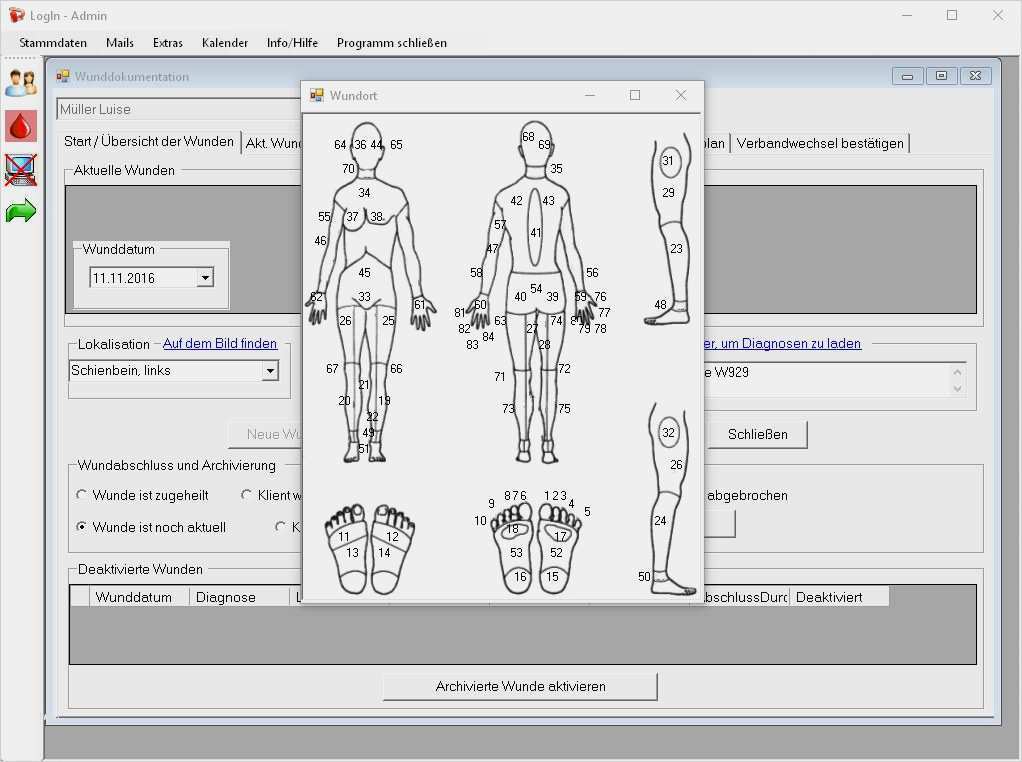Open the Extras menu

click(168, 43)
